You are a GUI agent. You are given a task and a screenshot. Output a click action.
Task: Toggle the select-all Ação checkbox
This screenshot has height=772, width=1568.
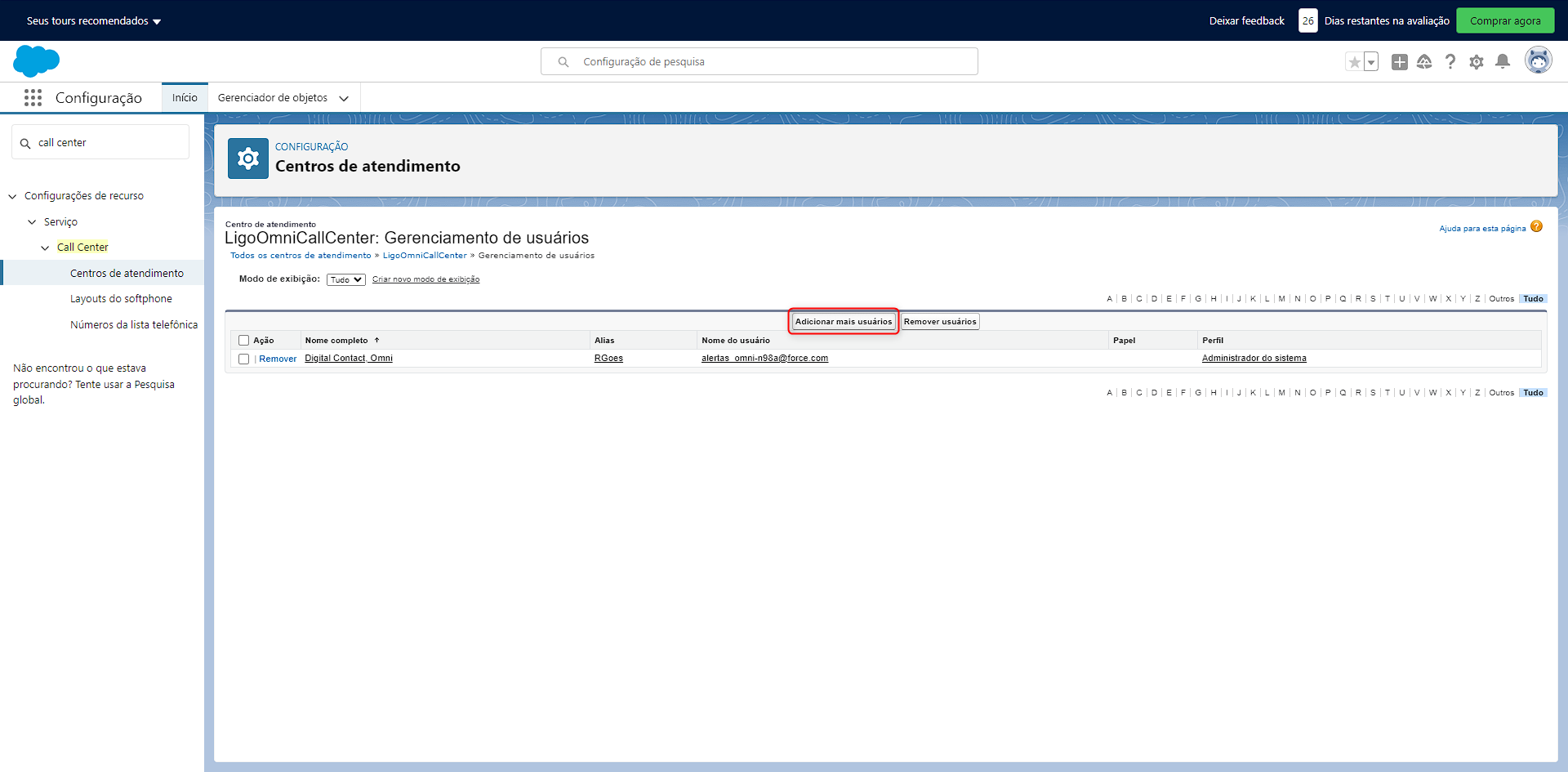tap(243, 341)
